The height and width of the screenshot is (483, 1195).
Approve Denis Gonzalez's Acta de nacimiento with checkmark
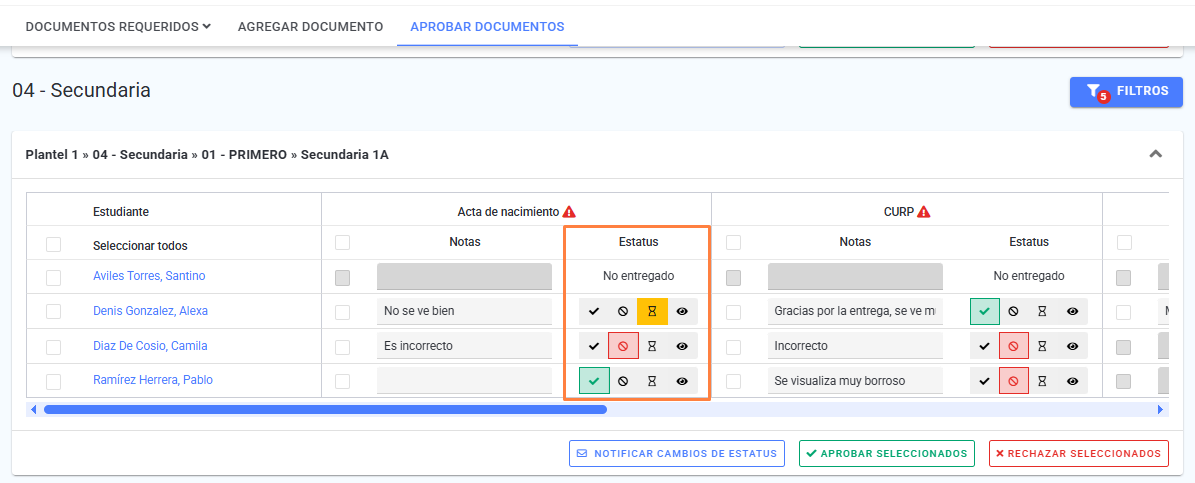[594, 312]
